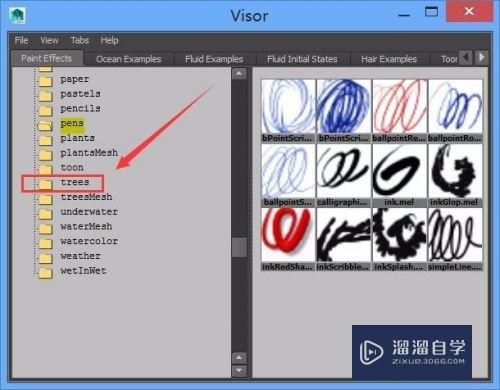Click the Visor application icon in title bar
The height and width of the screenshot is (390, 500).
pyautogui.click(x=17, y=15)
